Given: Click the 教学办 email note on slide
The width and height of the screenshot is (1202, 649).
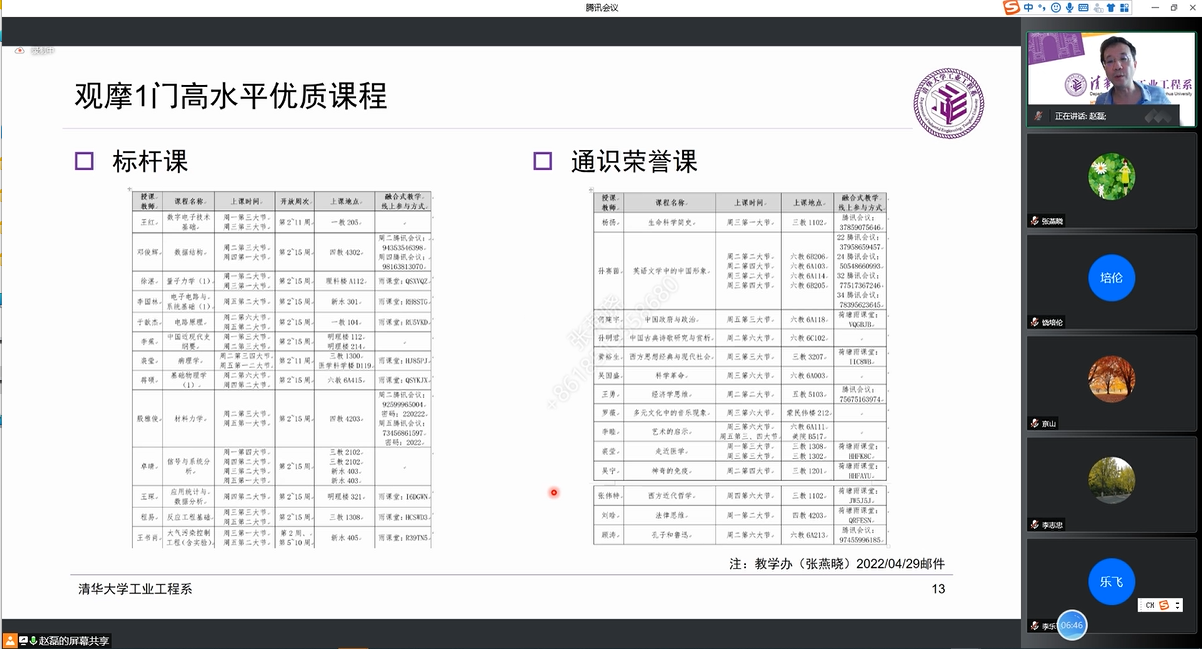Looking at the screenshot, I should click(x=837, y=564).
